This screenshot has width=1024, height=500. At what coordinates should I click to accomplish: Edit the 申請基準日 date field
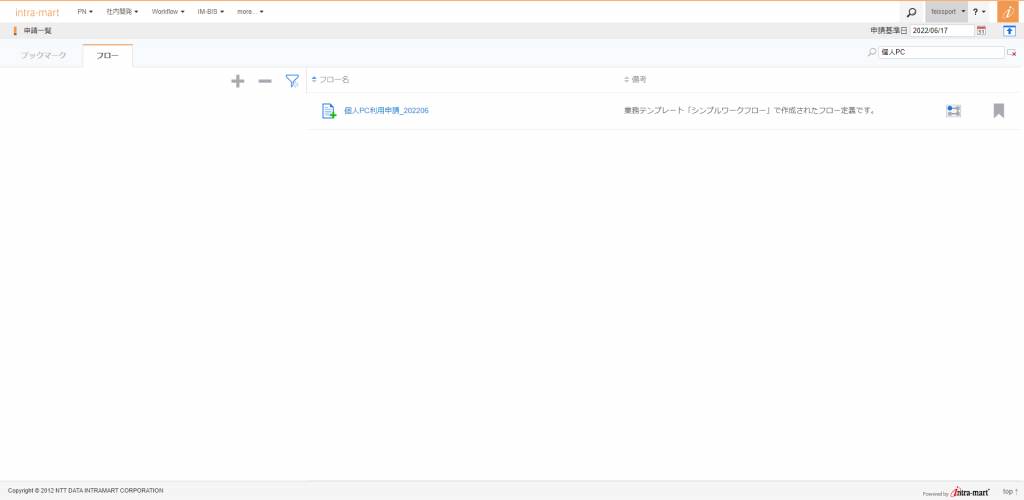pyautogui.click(x=942, y=31)
